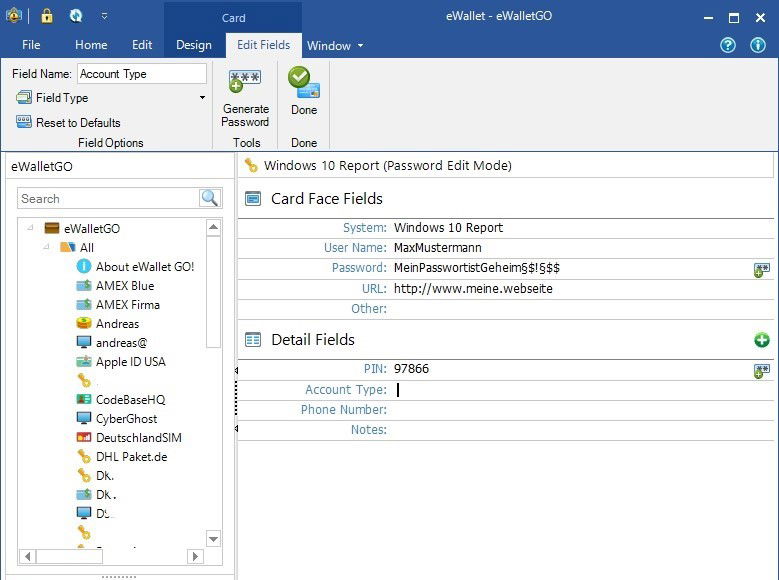This screenshot has height=580, width=779.
Task: Select the Andreas entry
Action: click(117, 324)
